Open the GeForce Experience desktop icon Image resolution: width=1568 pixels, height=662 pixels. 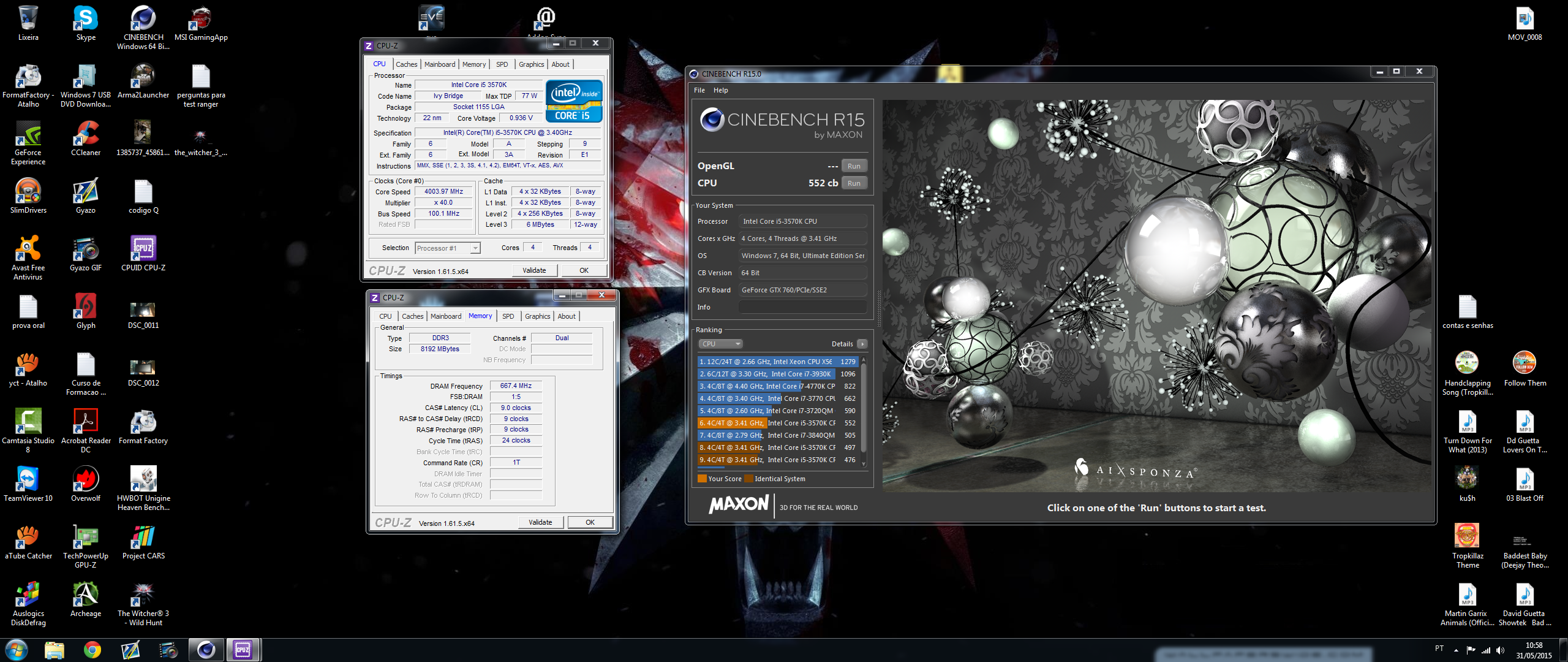click(28, 143)
